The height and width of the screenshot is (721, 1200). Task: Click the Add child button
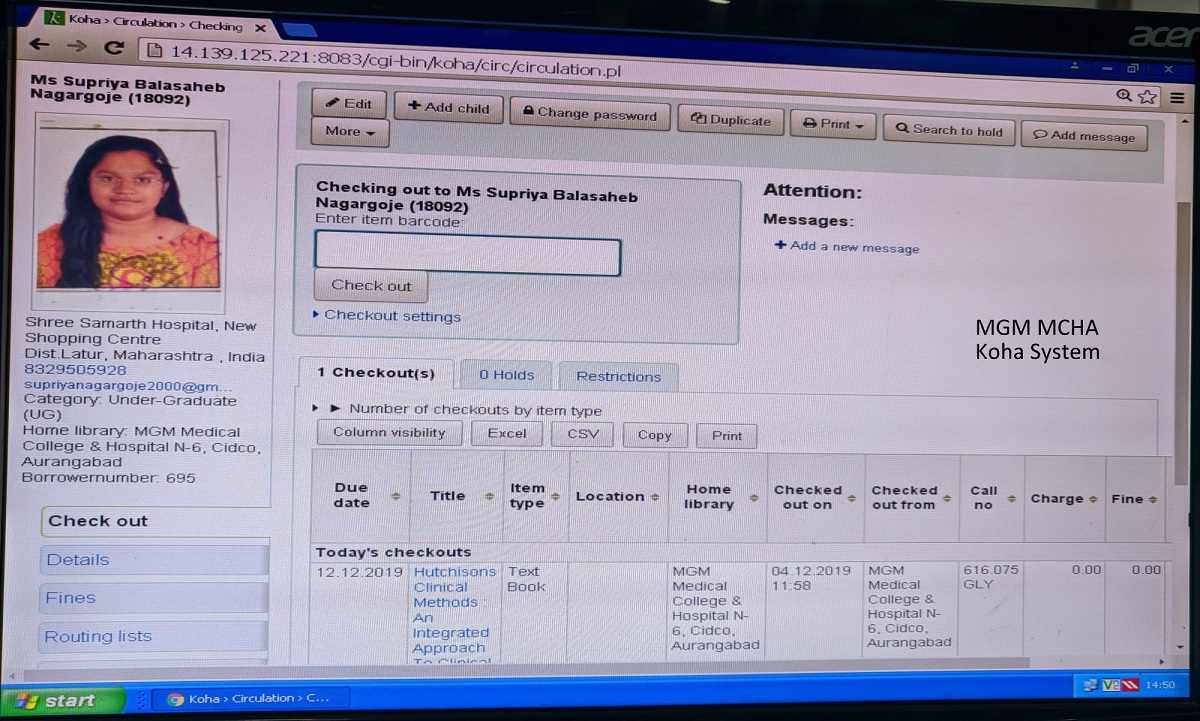[x=449, y=108]
